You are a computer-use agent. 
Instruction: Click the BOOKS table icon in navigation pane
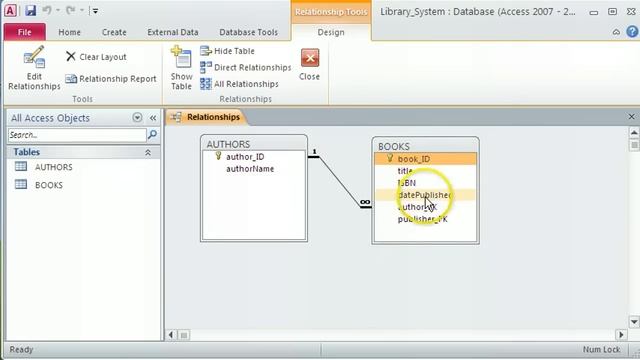click(21, 184)
